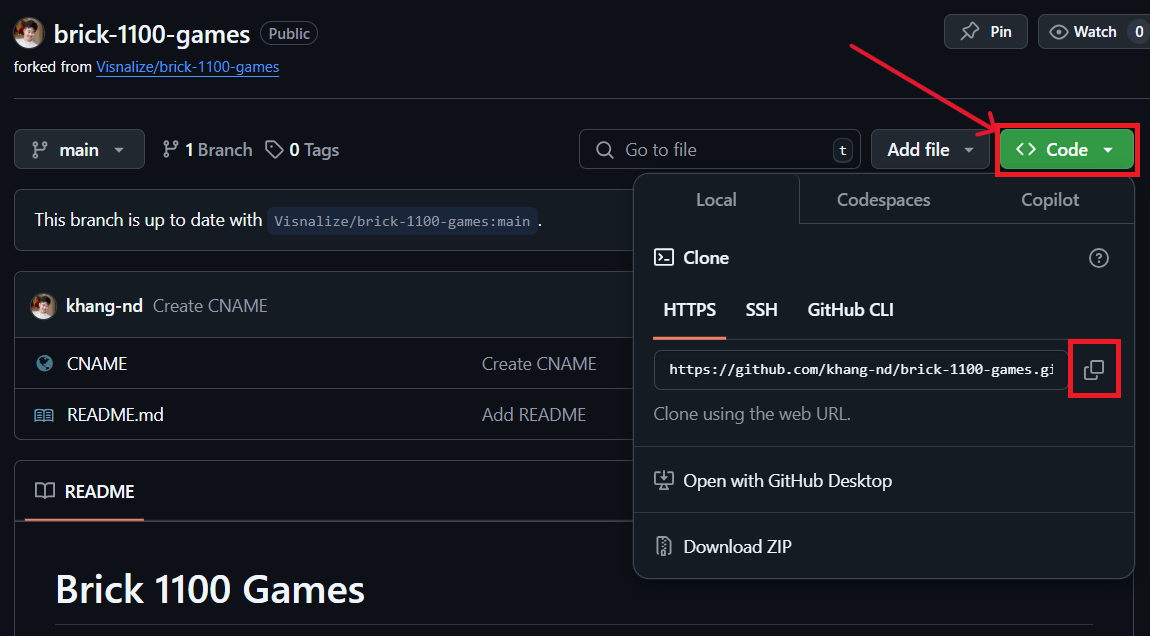The image size is (1150, 636).
Task: Toggle the green Code dropdown button
Action: [x=1066, y=150]
